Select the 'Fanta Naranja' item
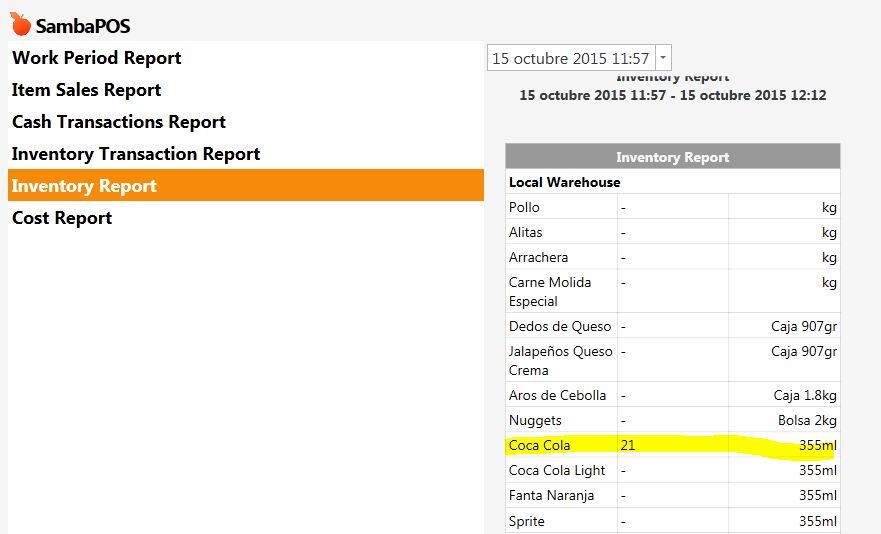881x534 pixels. [551, 495]
